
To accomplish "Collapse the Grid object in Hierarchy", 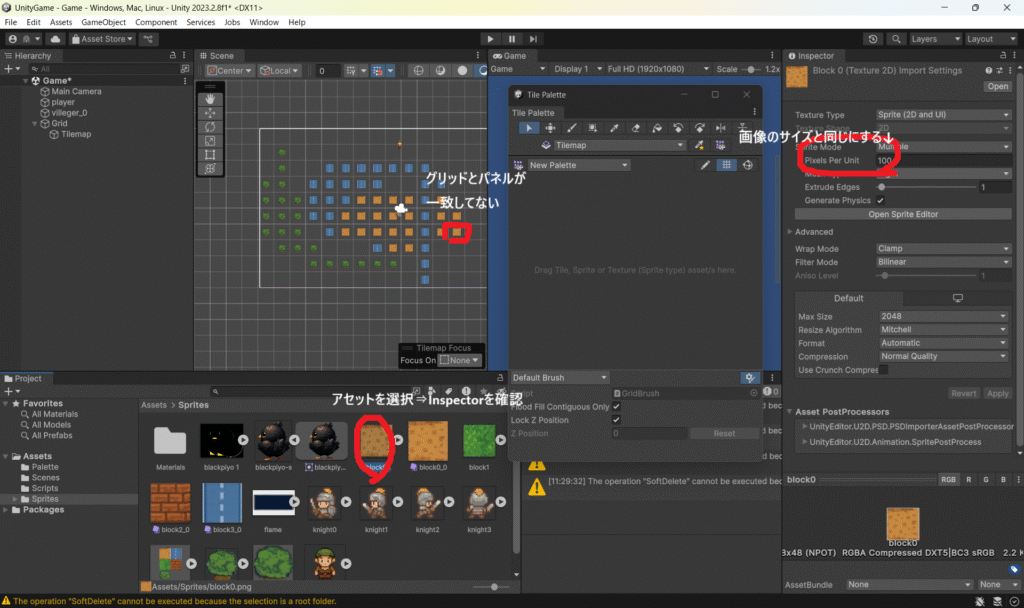I will click(x=35, y=123).
